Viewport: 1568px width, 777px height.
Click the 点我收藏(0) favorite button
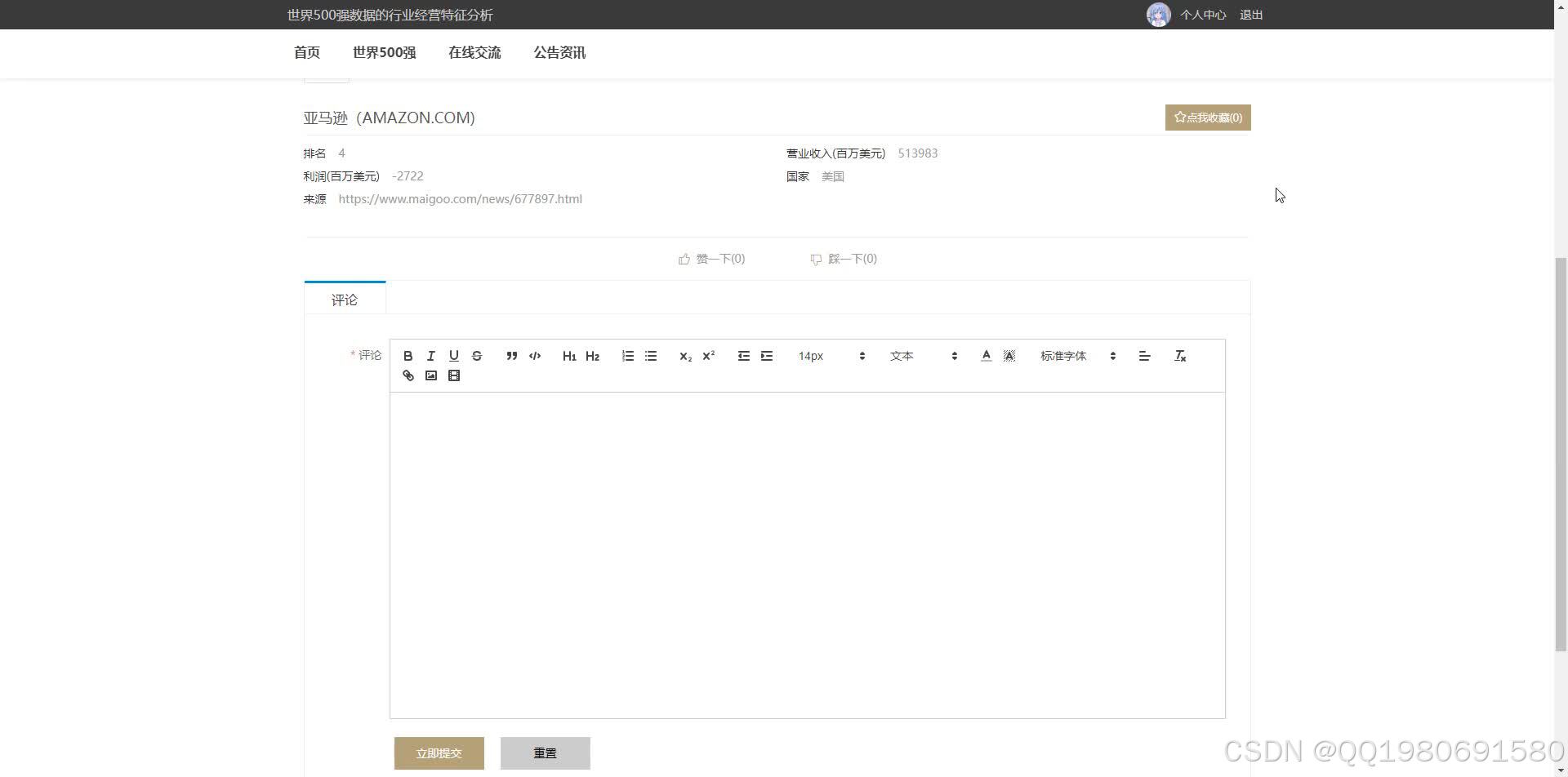[1208, 118]
